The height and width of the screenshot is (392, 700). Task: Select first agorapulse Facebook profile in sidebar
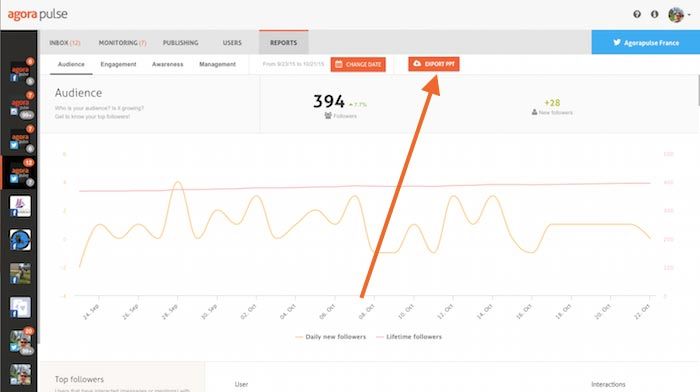(21, 72)
